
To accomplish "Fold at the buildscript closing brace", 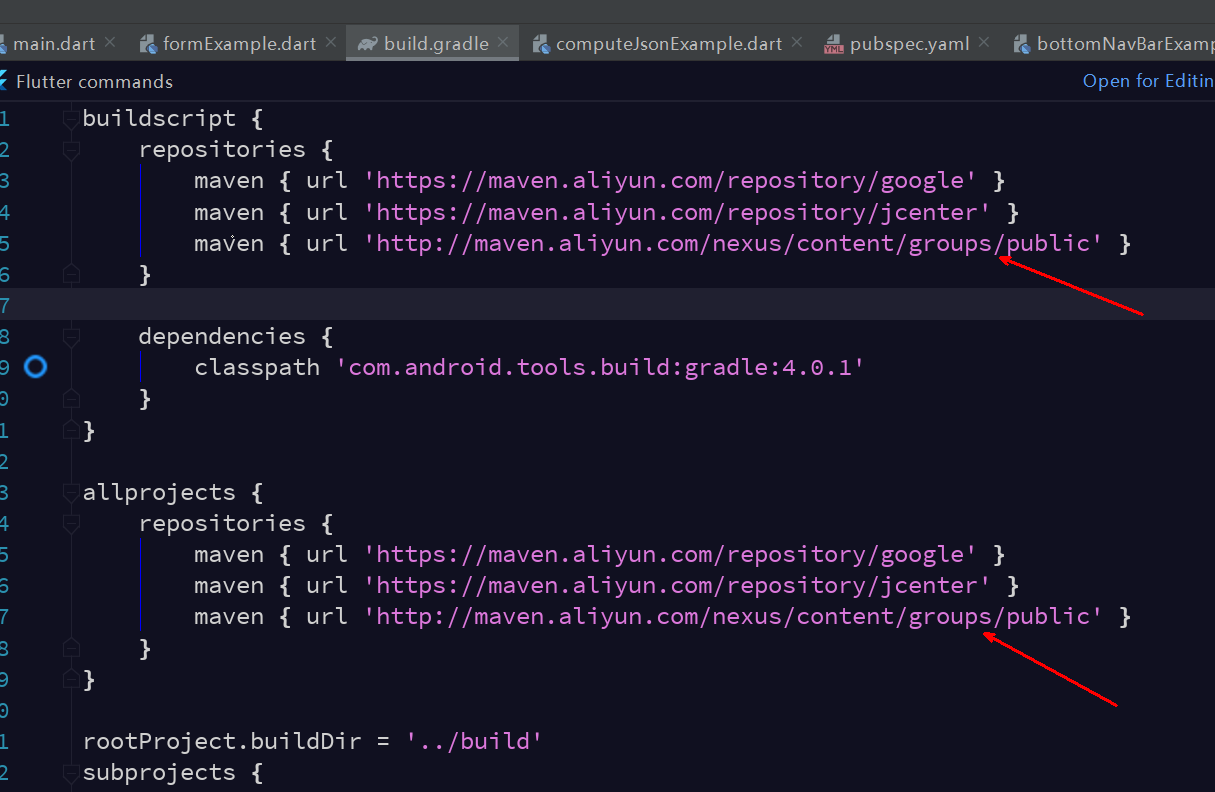I will [70, 430].
